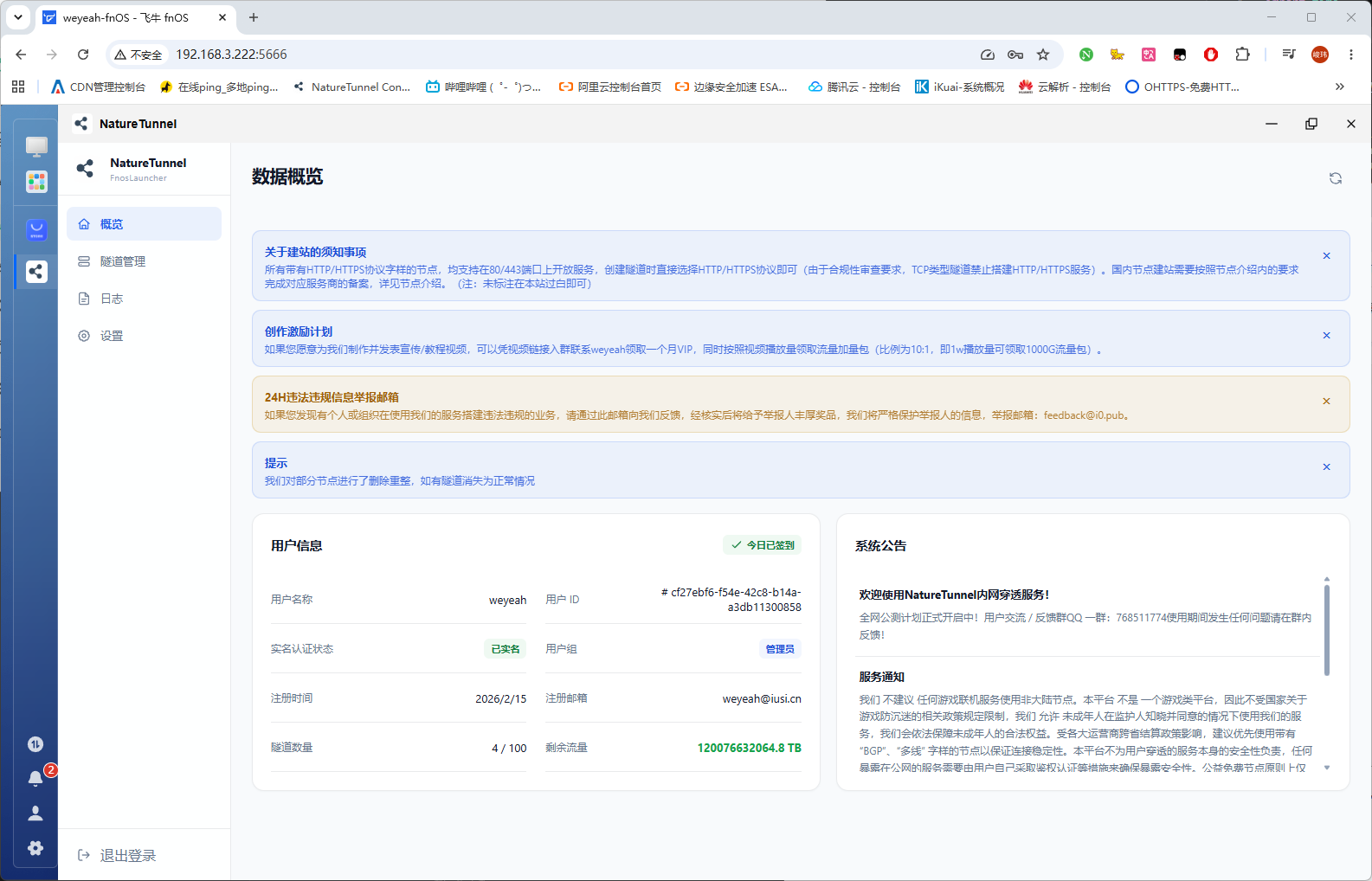Dismiss the 24H违法违规信息举报邮箱 warning
Screen dimensions: 1372x881
1326,402
